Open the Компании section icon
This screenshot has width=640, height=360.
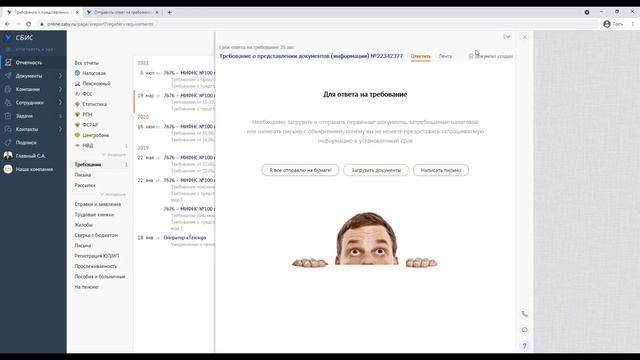tap(8, 89)
